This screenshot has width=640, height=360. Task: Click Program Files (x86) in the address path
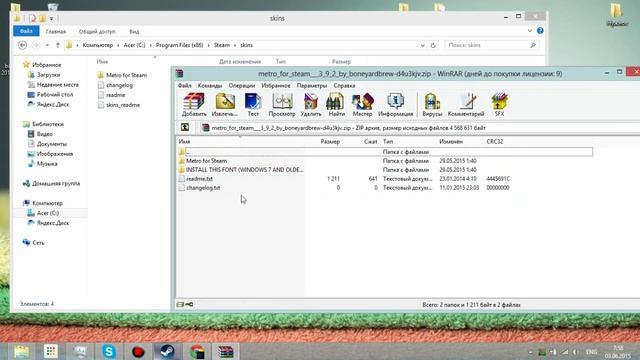[x=179, y=45]
